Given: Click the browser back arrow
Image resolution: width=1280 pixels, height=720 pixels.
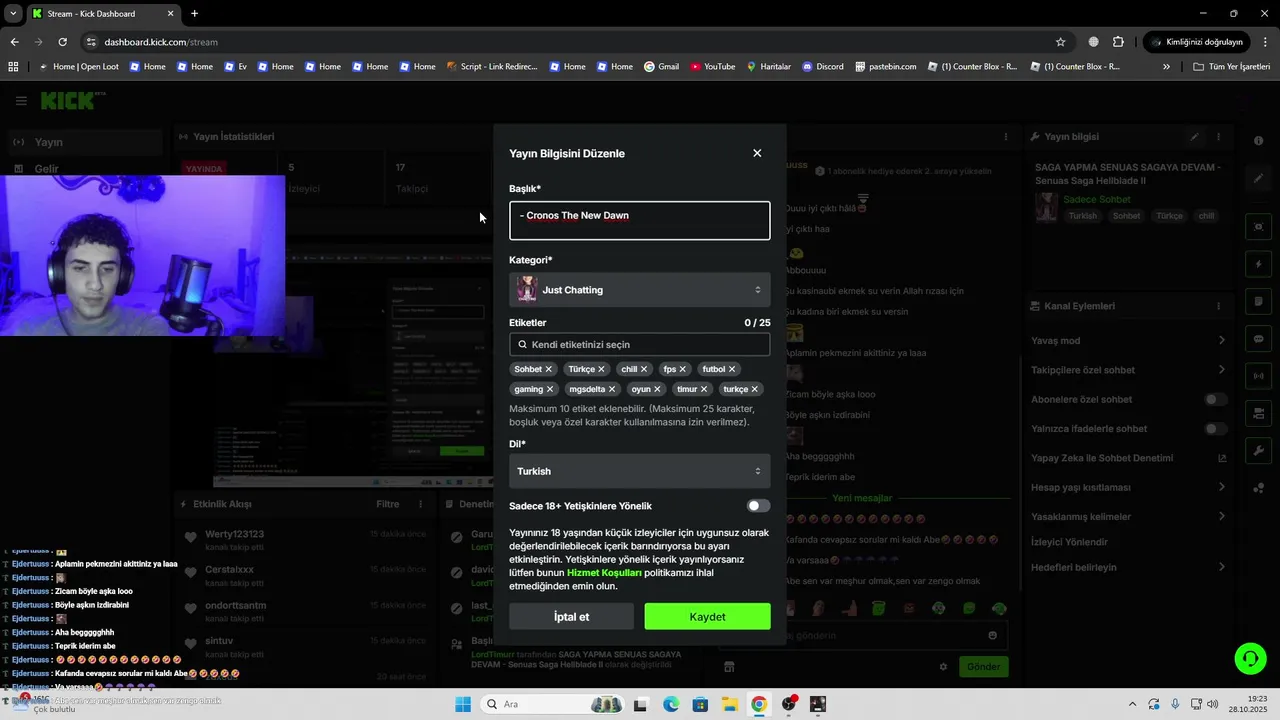Looking at the screenshot, I should tap(14, 42).
